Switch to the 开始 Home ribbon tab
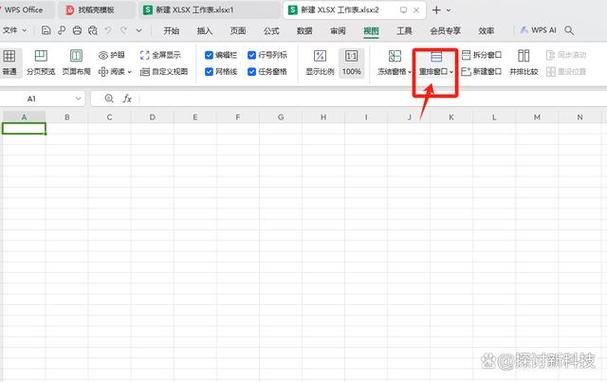 pos(171,31)
